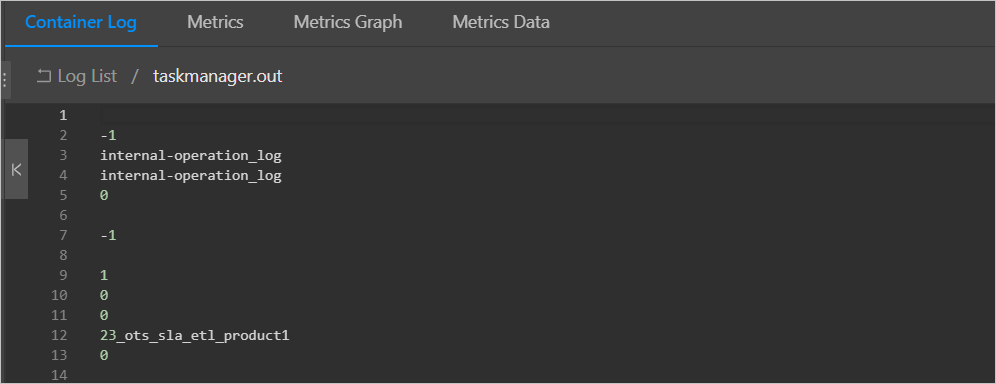Screen dimensions: 996x384
Task: Click the taskmanager.out breadcrumb
Action: point(217,76)
